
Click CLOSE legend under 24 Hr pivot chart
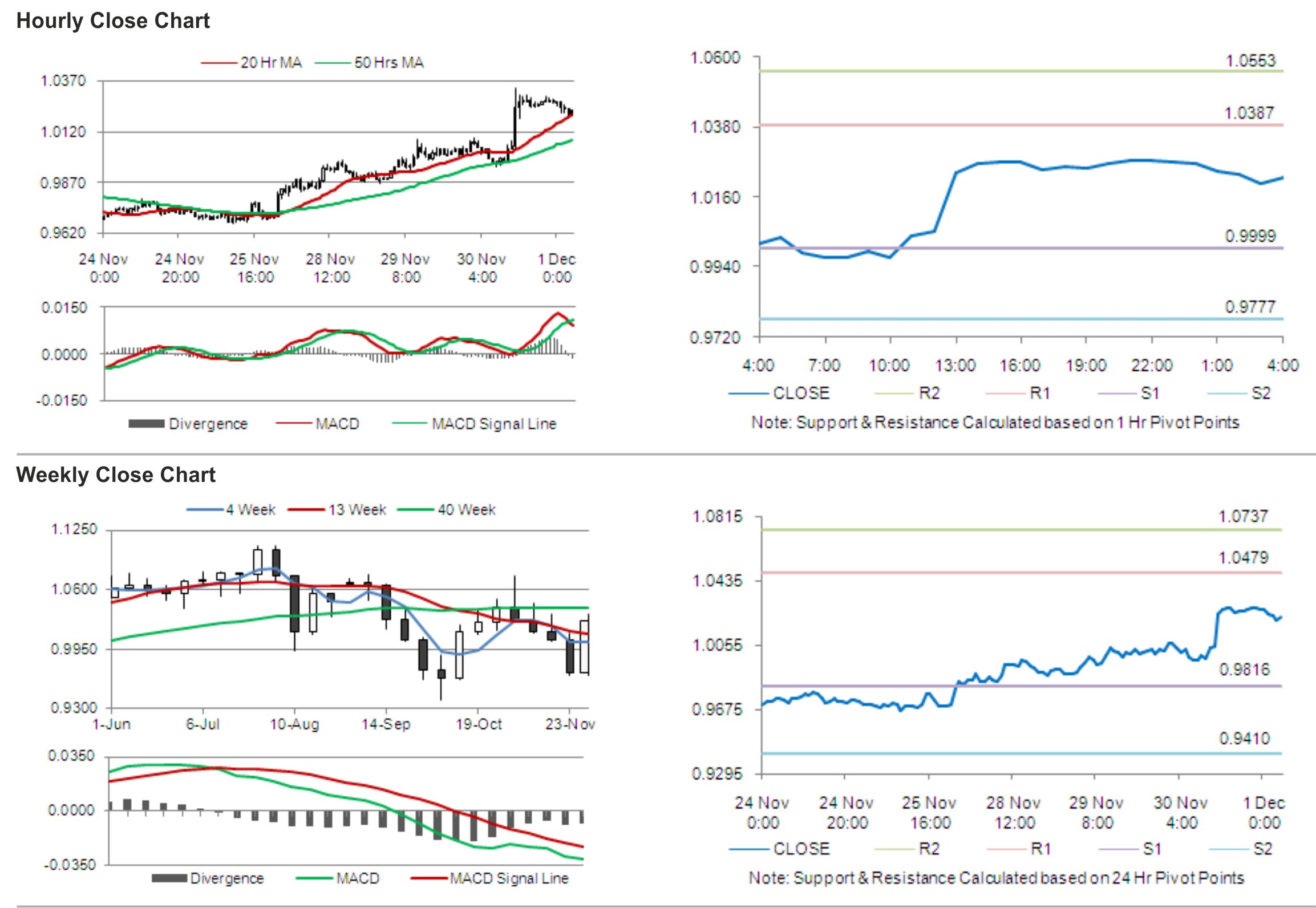pos(801,849)
